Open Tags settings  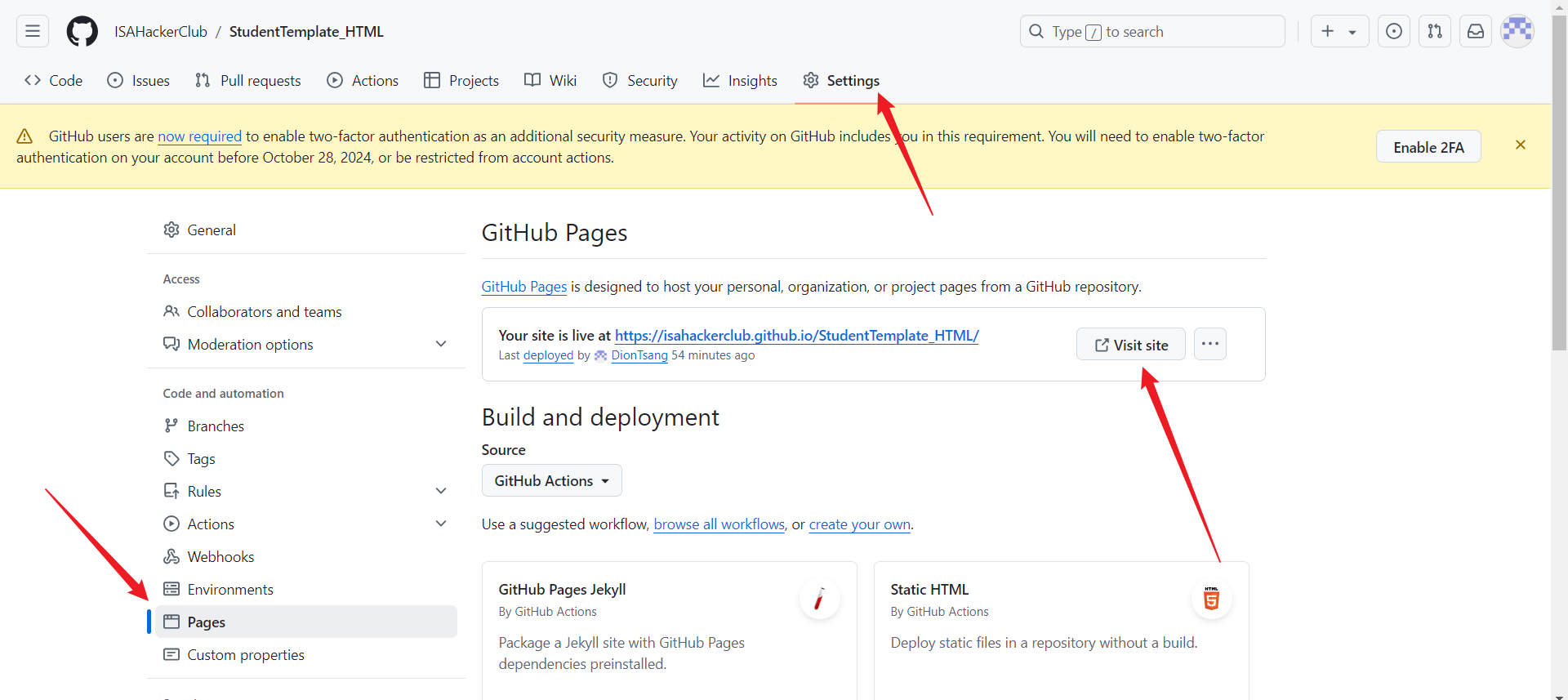coord(306,458)
